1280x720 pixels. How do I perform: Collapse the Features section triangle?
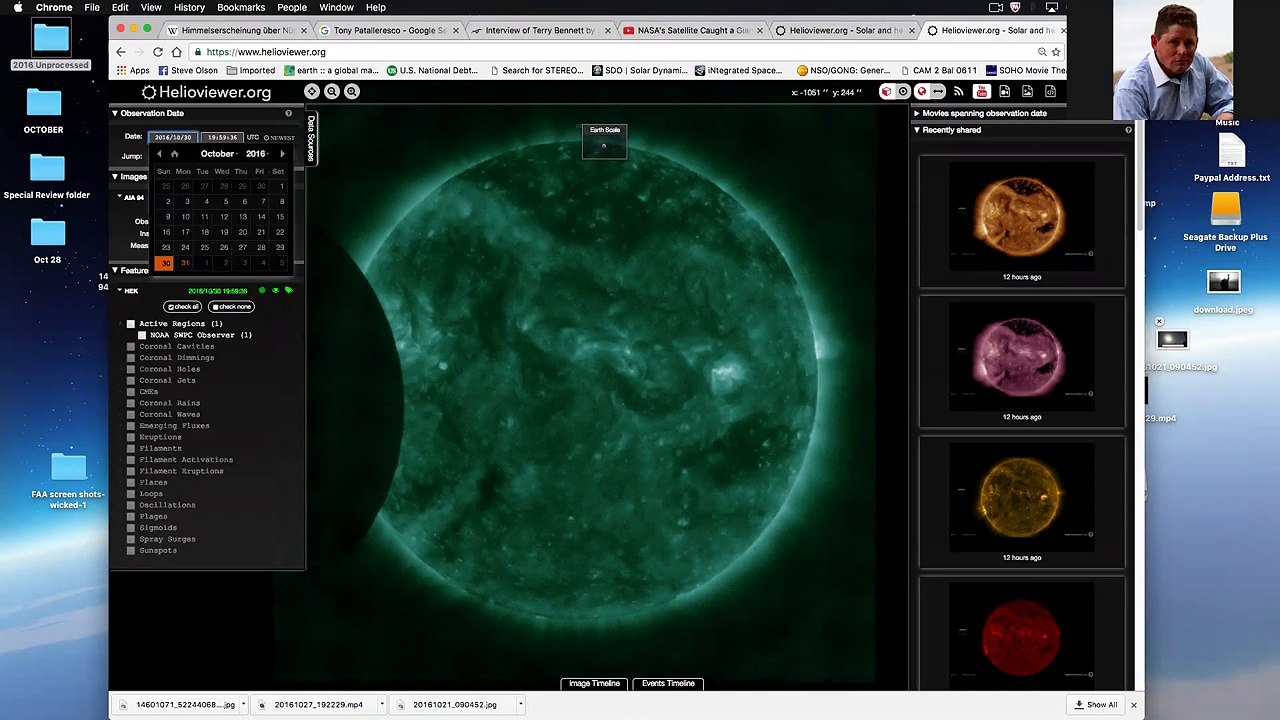115,270
